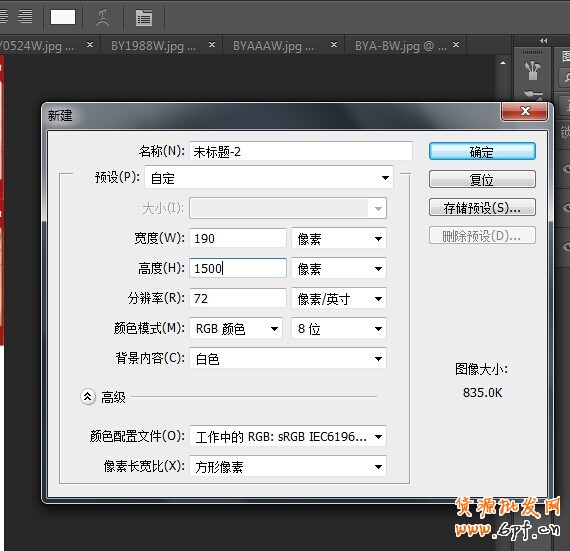Switch to the BYA-BW.jpg tab
This screenshot has height=551, width=570.
(401, 46)
